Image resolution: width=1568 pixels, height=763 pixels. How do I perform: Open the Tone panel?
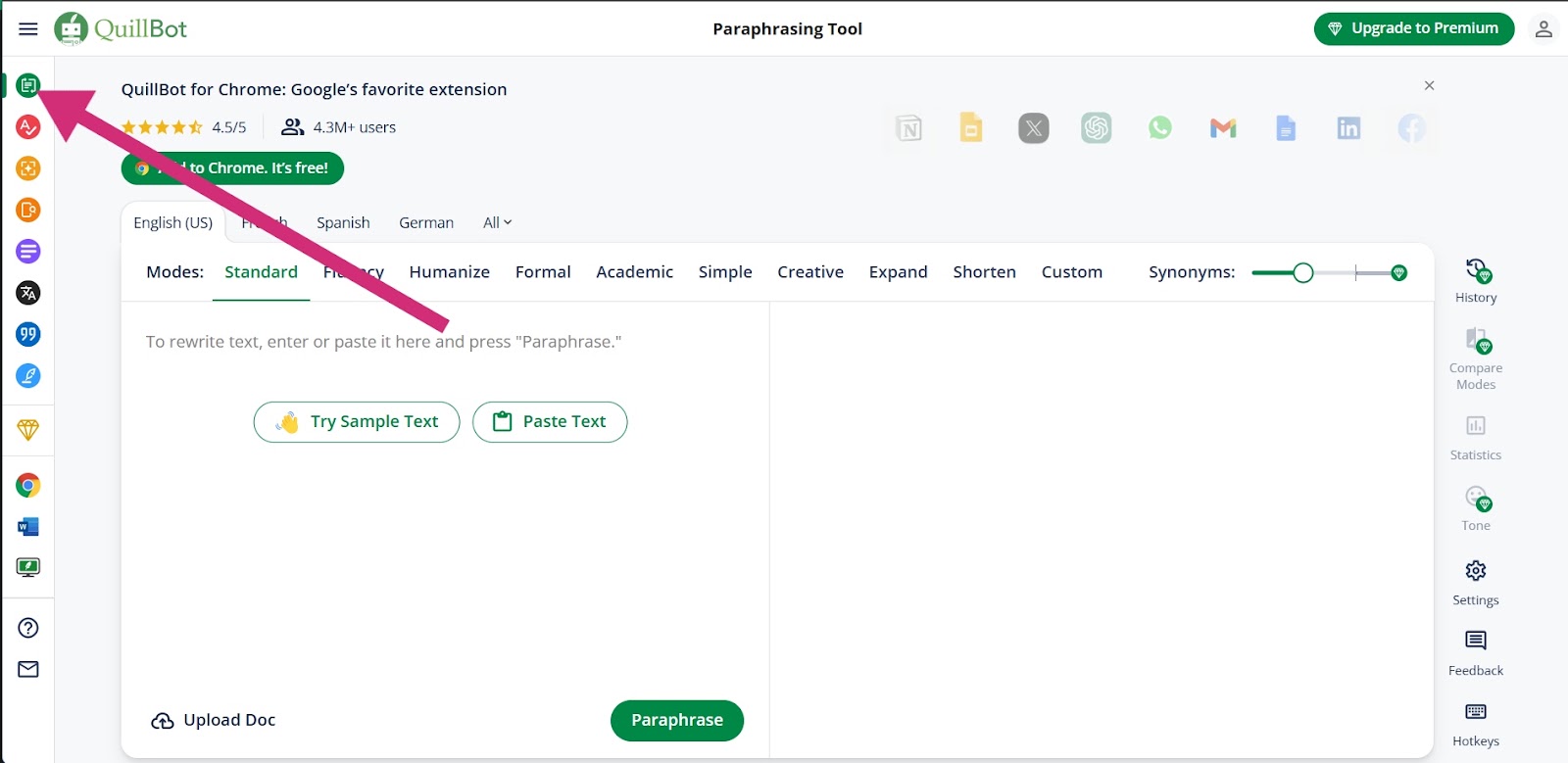pos(1476,508)
